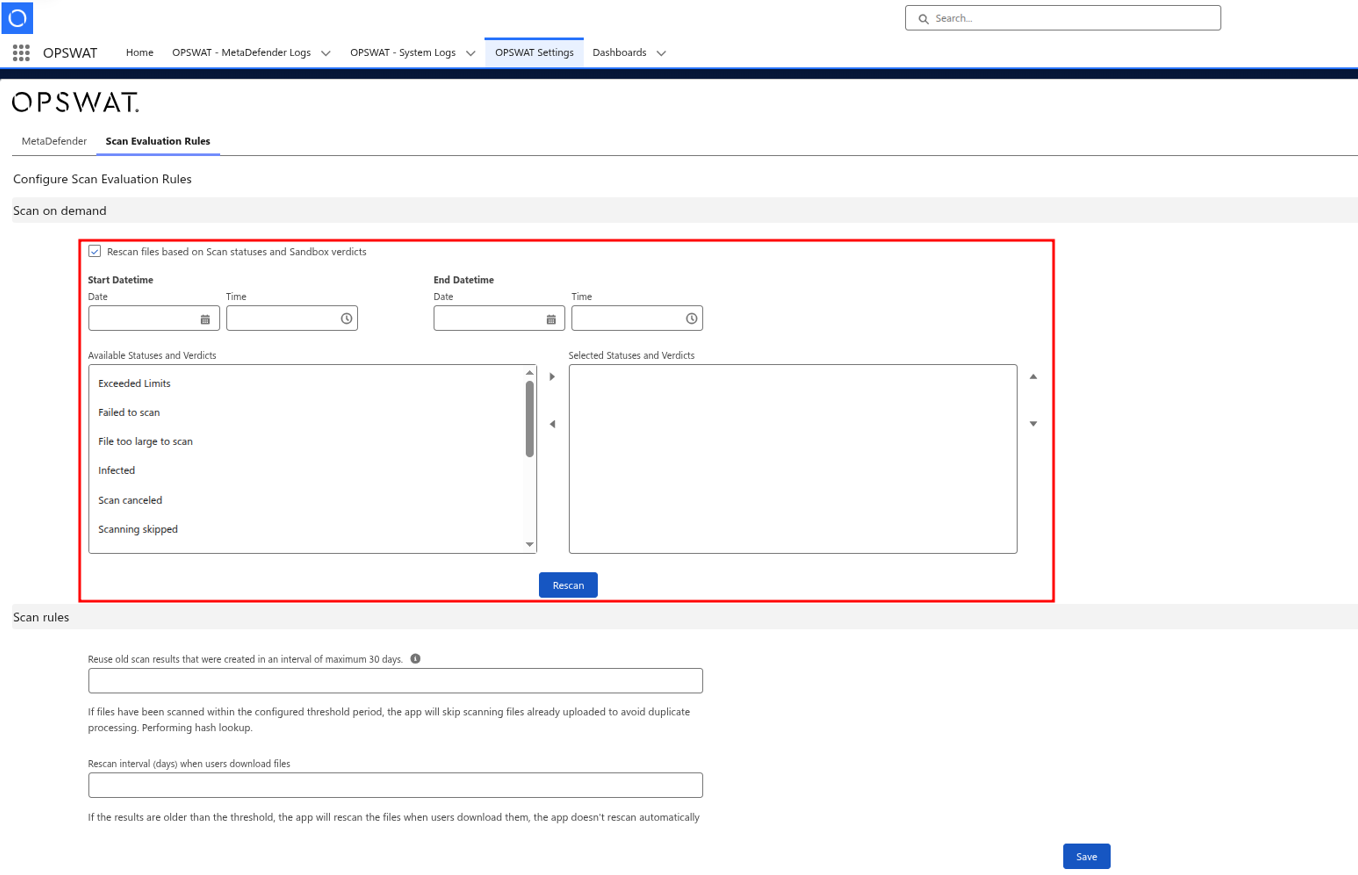
Task: Click the Start Datetime Date field
Action: pyautogui.click(x=153, y=318)
